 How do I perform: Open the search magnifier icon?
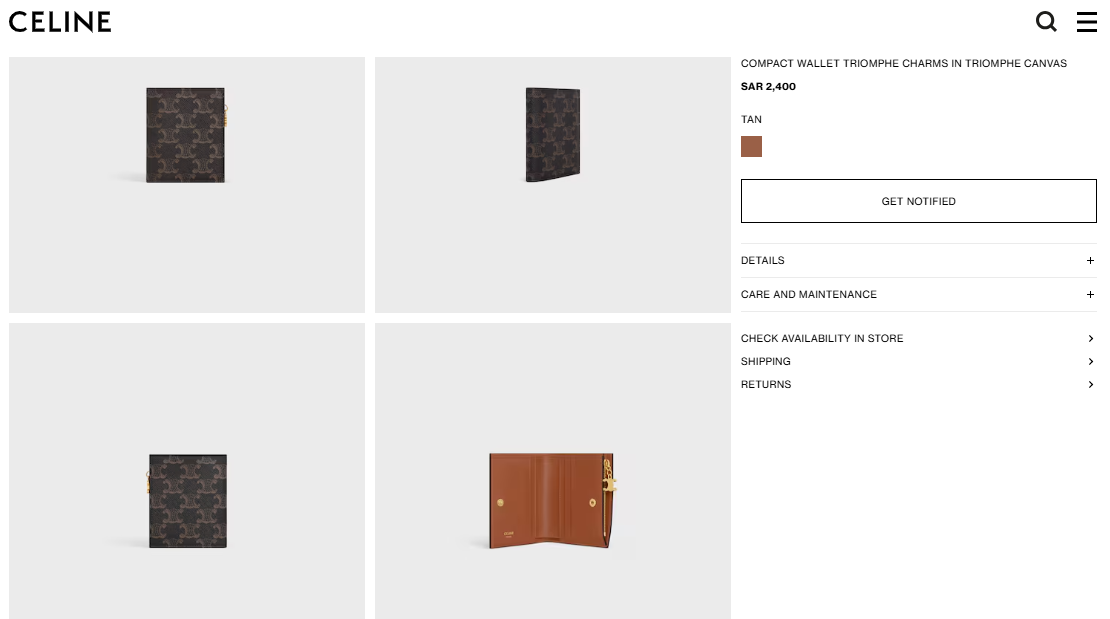1046,22
